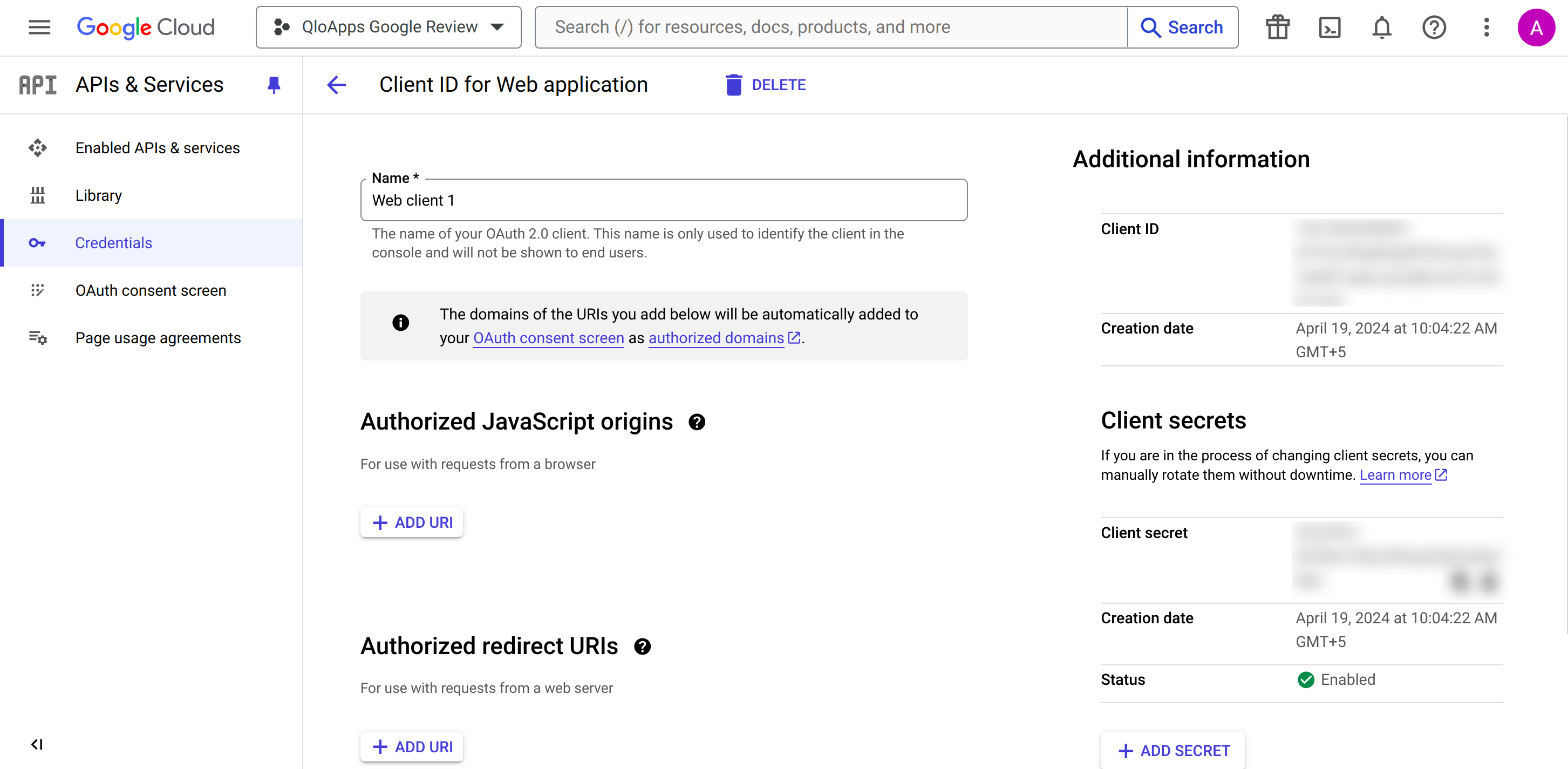Click ADD SECRET button
This screenshot has width=1568, height=769.
pos(1173,751)
